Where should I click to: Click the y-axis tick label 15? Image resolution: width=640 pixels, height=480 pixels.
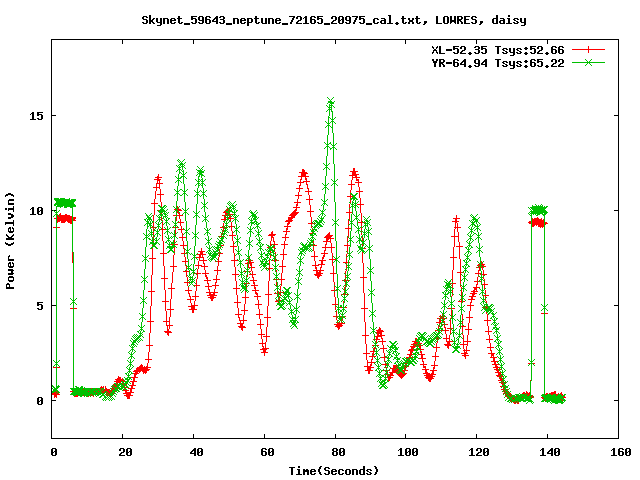coord(36,116)
